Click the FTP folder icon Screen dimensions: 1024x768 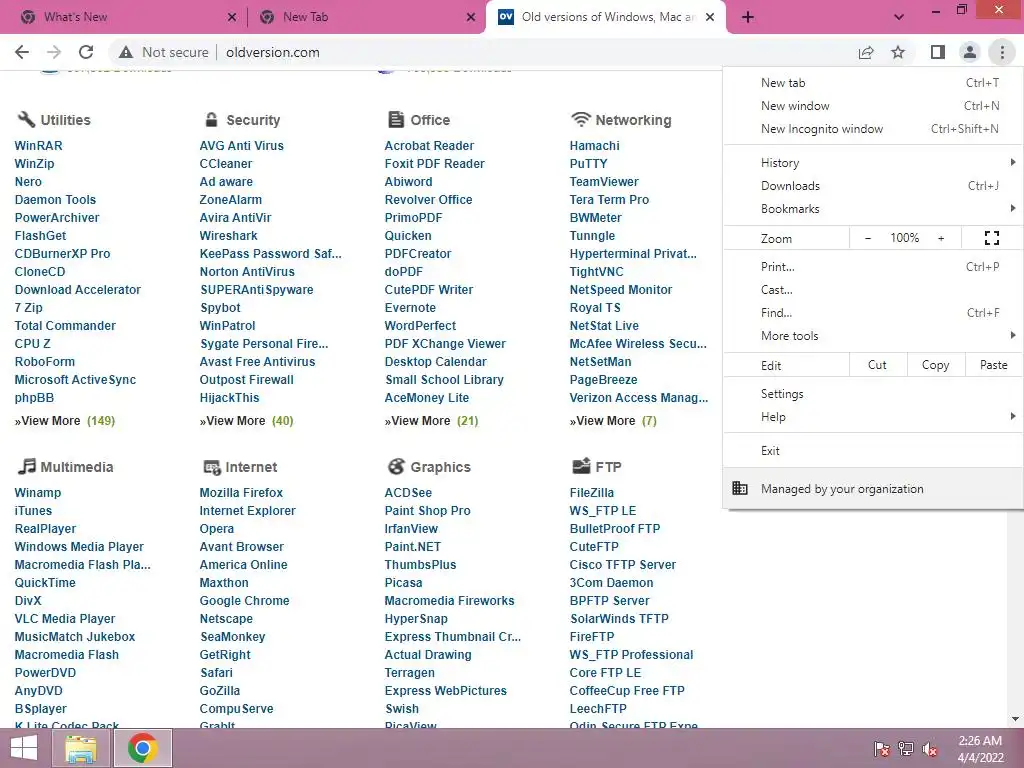(x=581, y=466)
